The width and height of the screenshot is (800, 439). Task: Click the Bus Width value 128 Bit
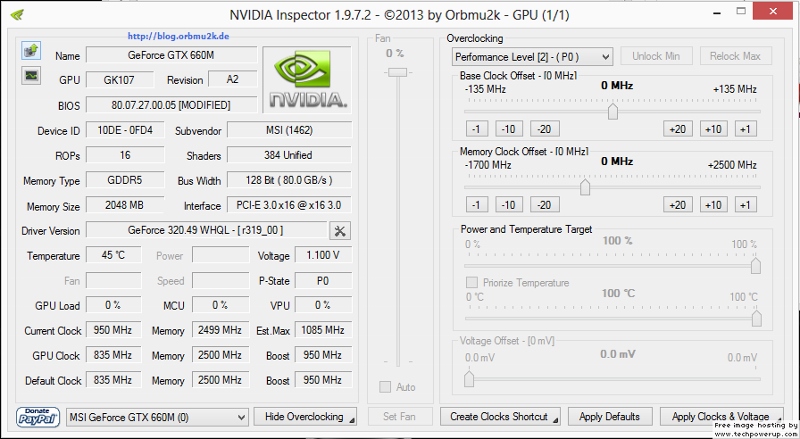[x=289, y=180]
